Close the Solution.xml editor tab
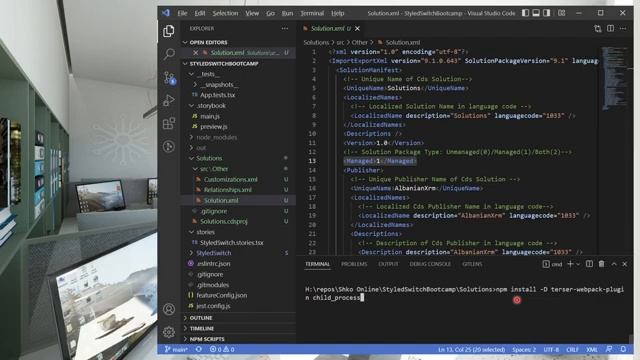Screen dimensions: 640x360 (358, 28)
